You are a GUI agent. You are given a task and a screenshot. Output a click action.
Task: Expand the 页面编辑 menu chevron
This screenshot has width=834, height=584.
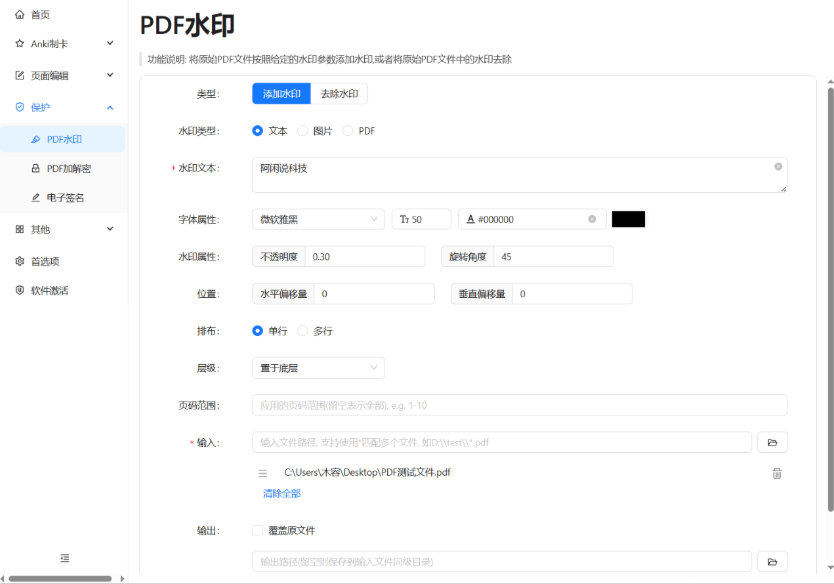110,75
